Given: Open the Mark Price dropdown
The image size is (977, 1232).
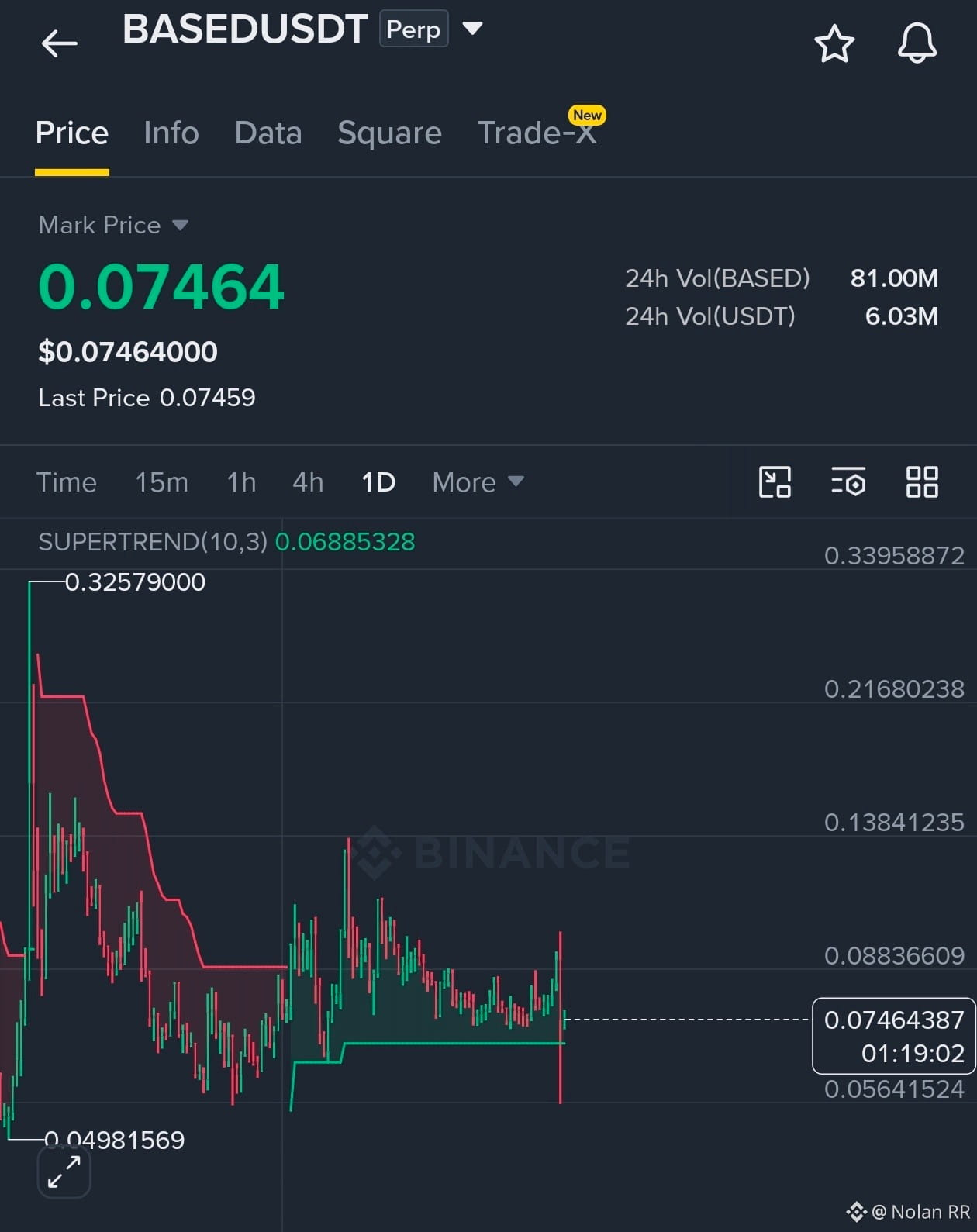Looking at the screenshot, I should click(113, 225).
